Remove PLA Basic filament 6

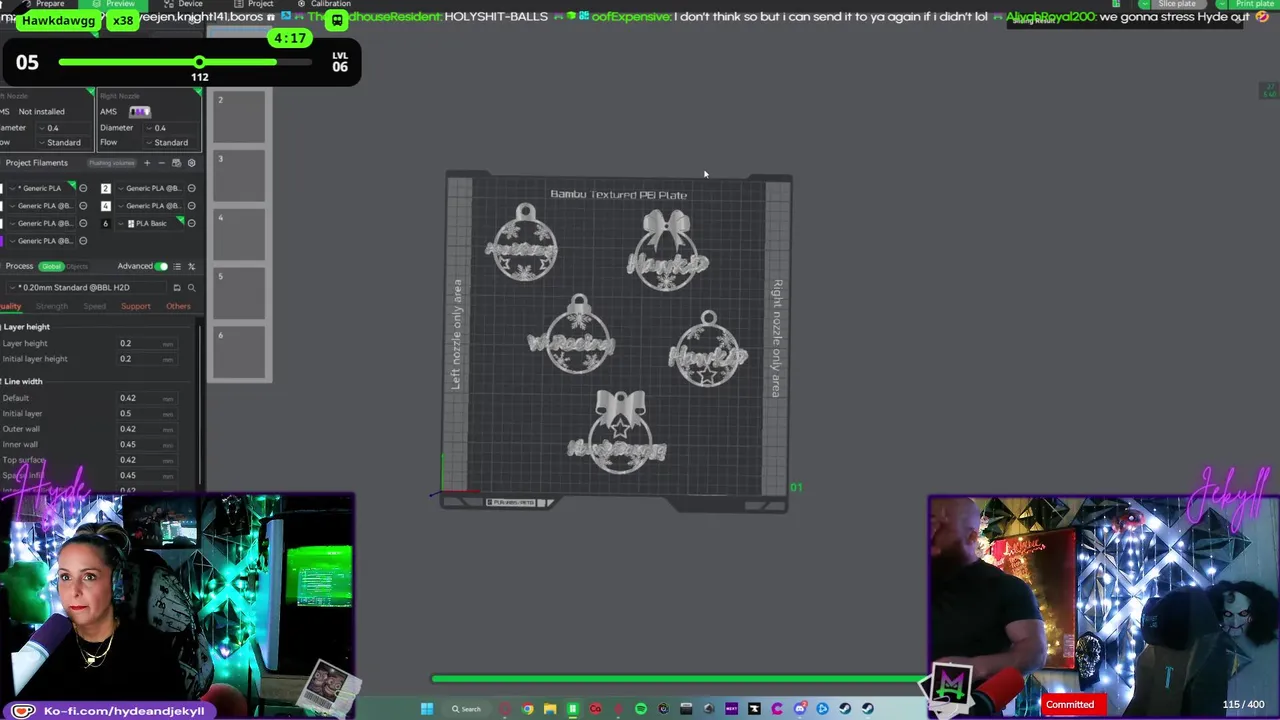tap(191, 223)
